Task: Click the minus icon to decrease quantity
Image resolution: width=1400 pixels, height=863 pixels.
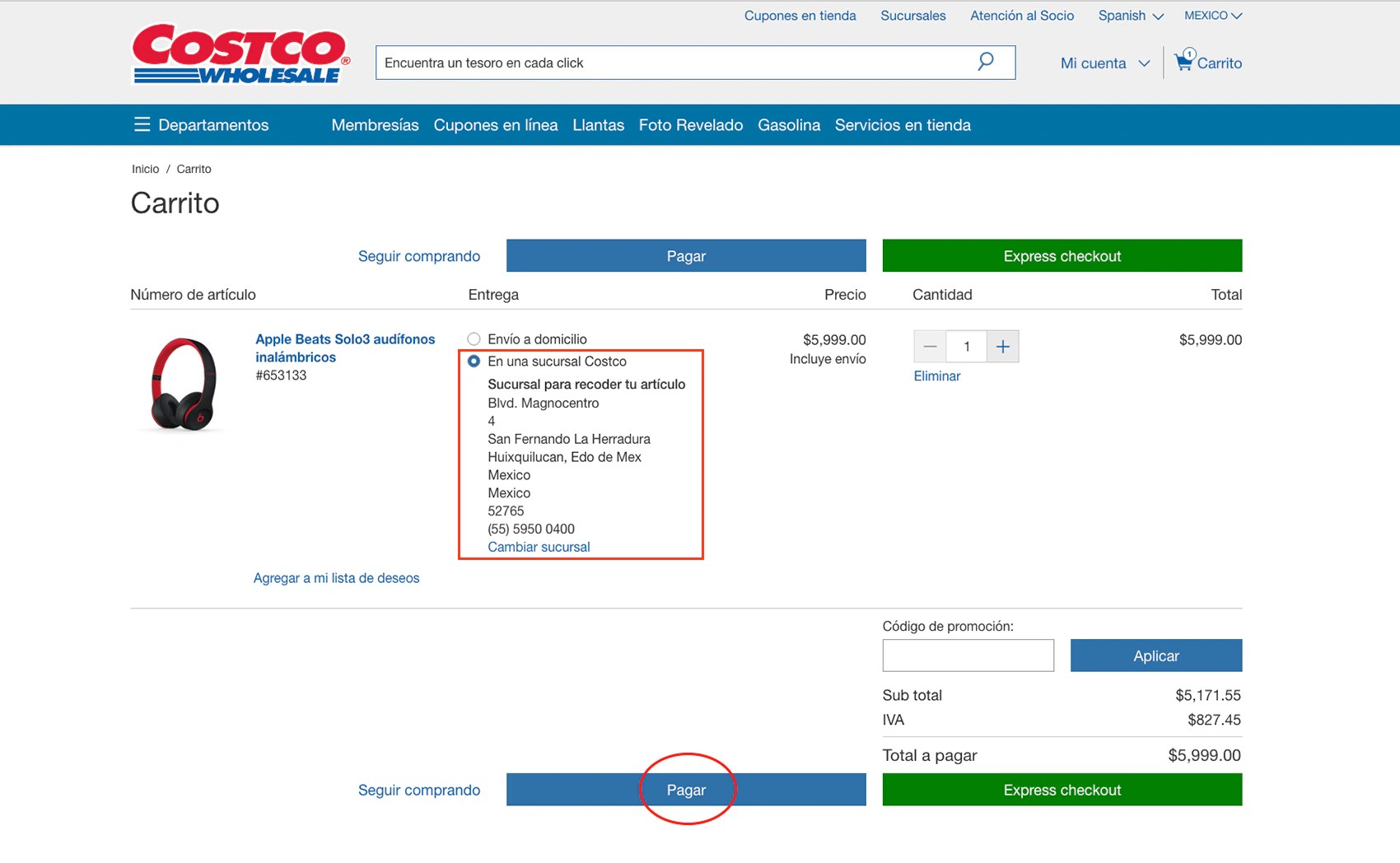Action: (x=930, y=346)
